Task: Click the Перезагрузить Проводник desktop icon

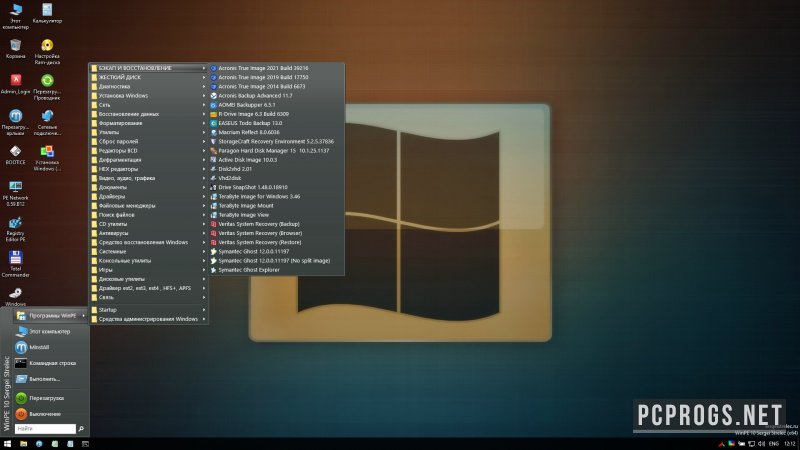Action: (x=47, y=87)
